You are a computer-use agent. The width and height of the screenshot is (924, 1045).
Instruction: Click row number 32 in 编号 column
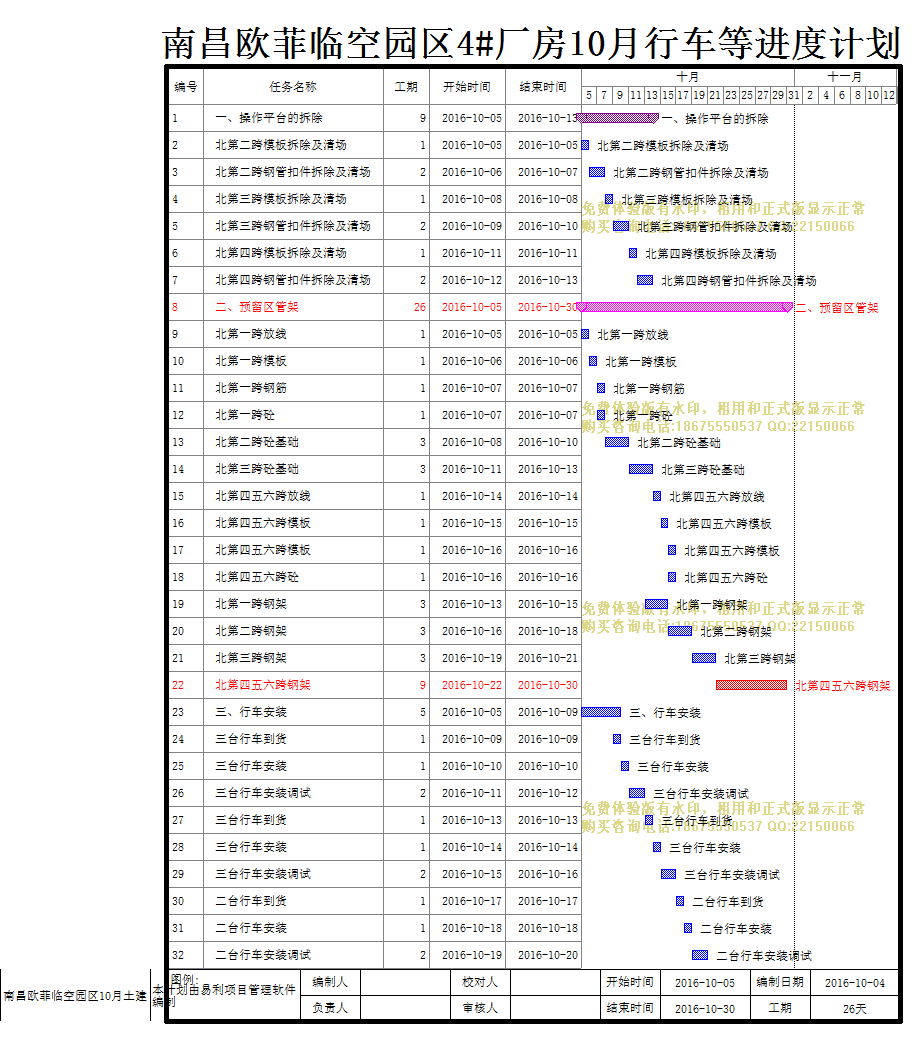(x=178, y=956)
